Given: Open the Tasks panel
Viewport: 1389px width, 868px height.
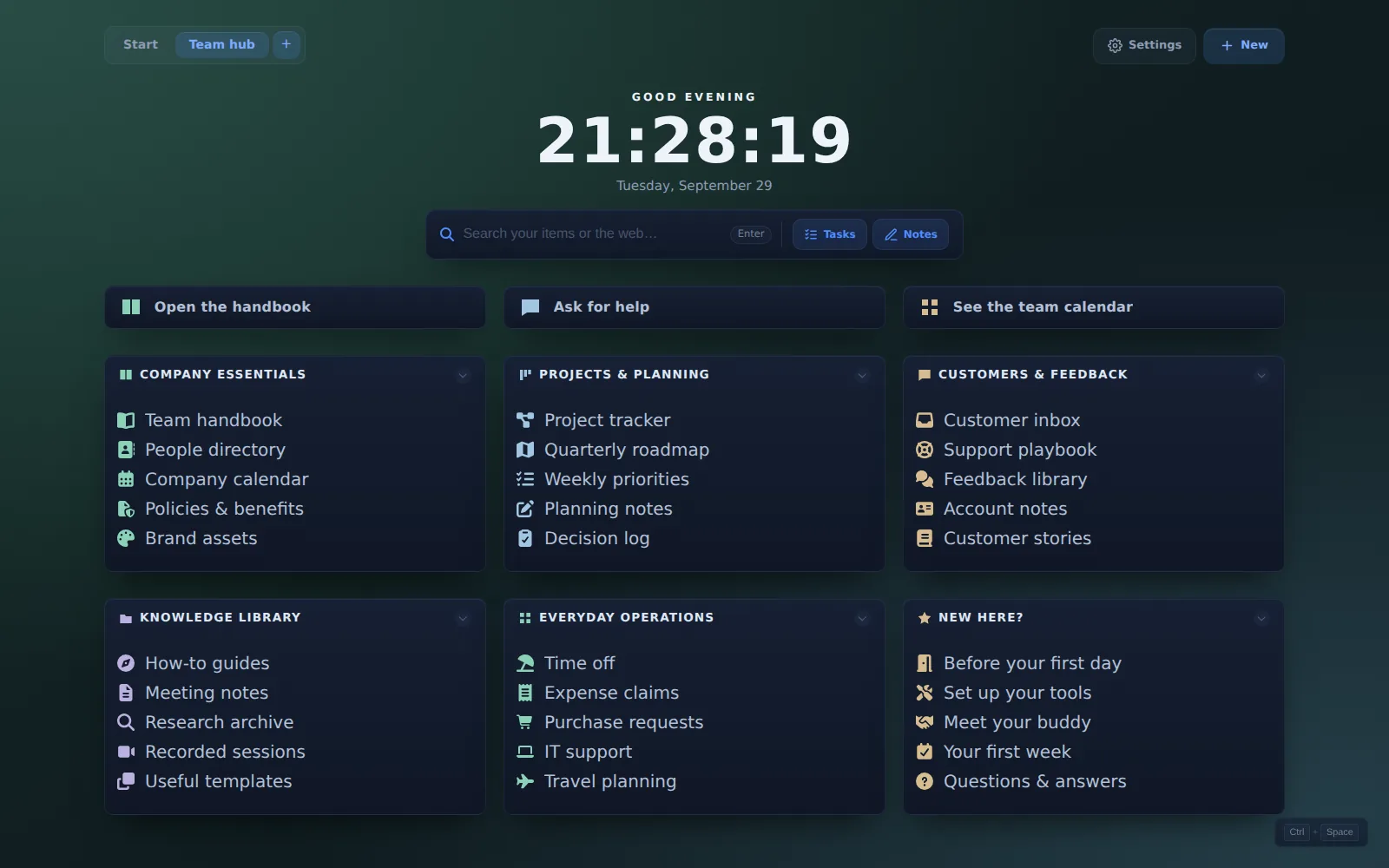Looking at the screenshot, I should click(830, 234).
